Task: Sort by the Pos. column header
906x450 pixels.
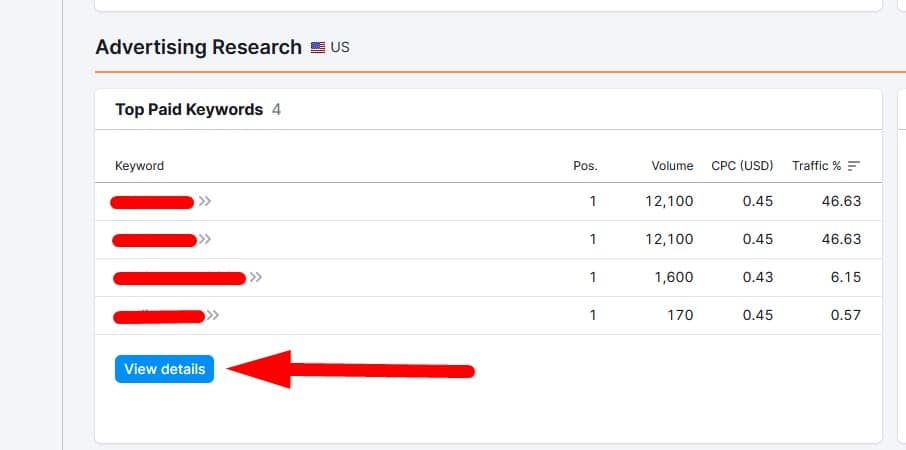Action: click(x=585, y=166)
